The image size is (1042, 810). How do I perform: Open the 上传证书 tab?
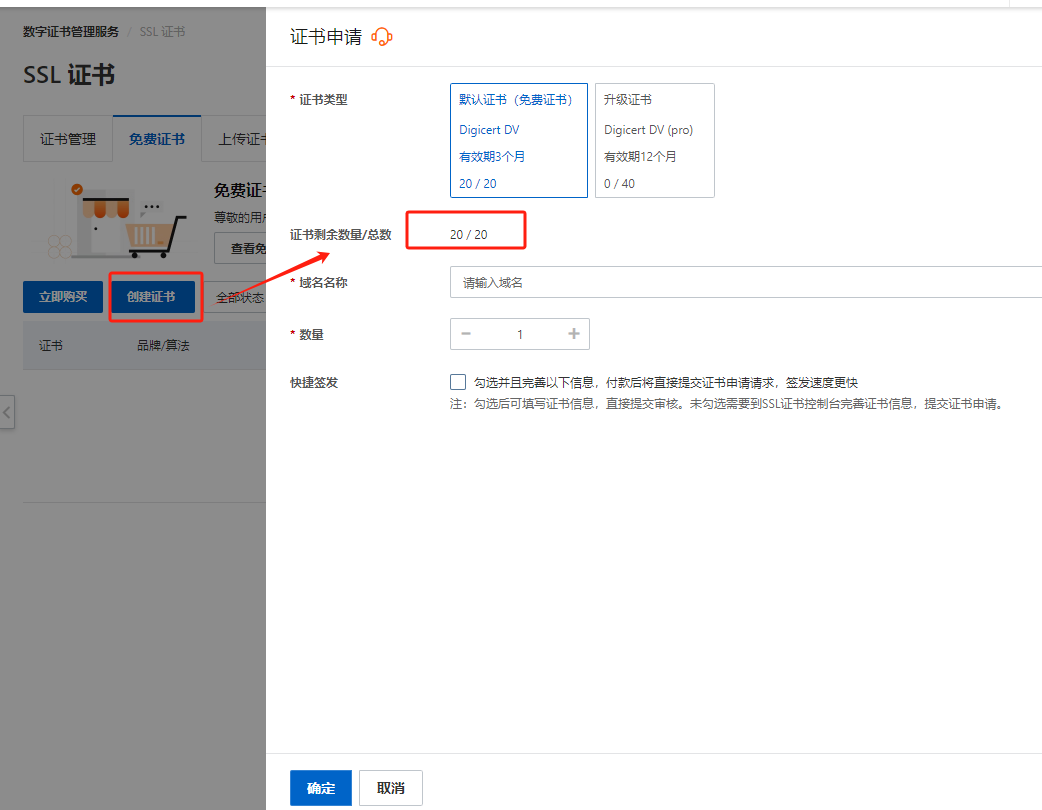pos(240,139)
